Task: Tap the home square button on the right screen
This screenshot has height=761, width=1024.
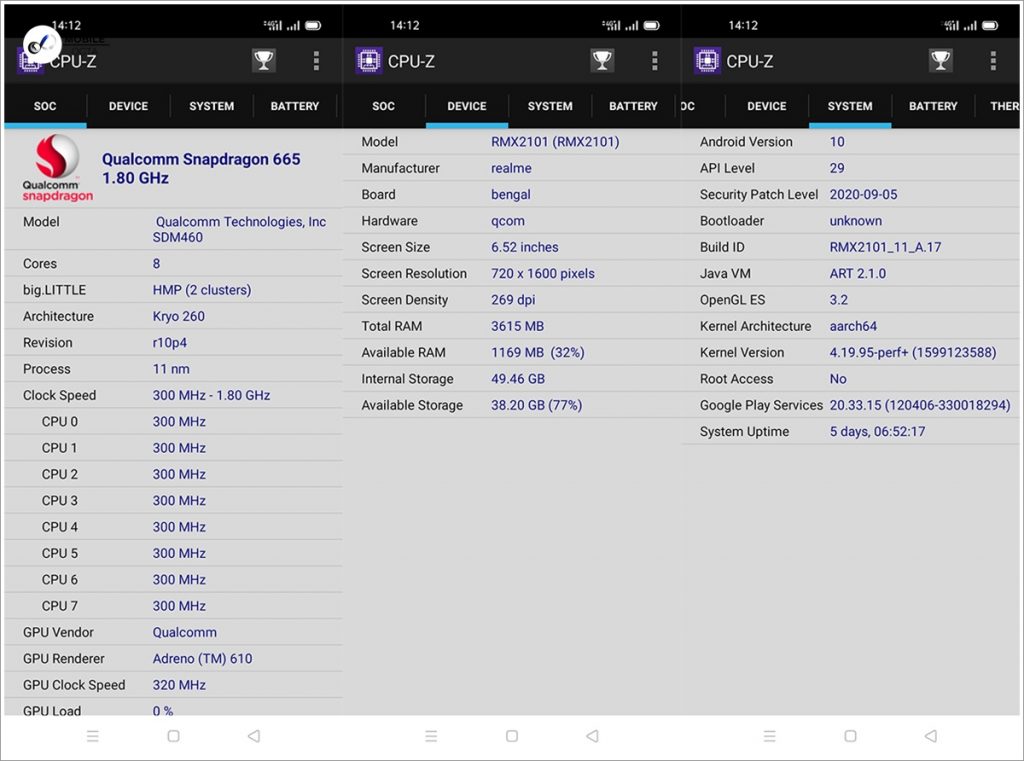Action: tap(850, 736)
